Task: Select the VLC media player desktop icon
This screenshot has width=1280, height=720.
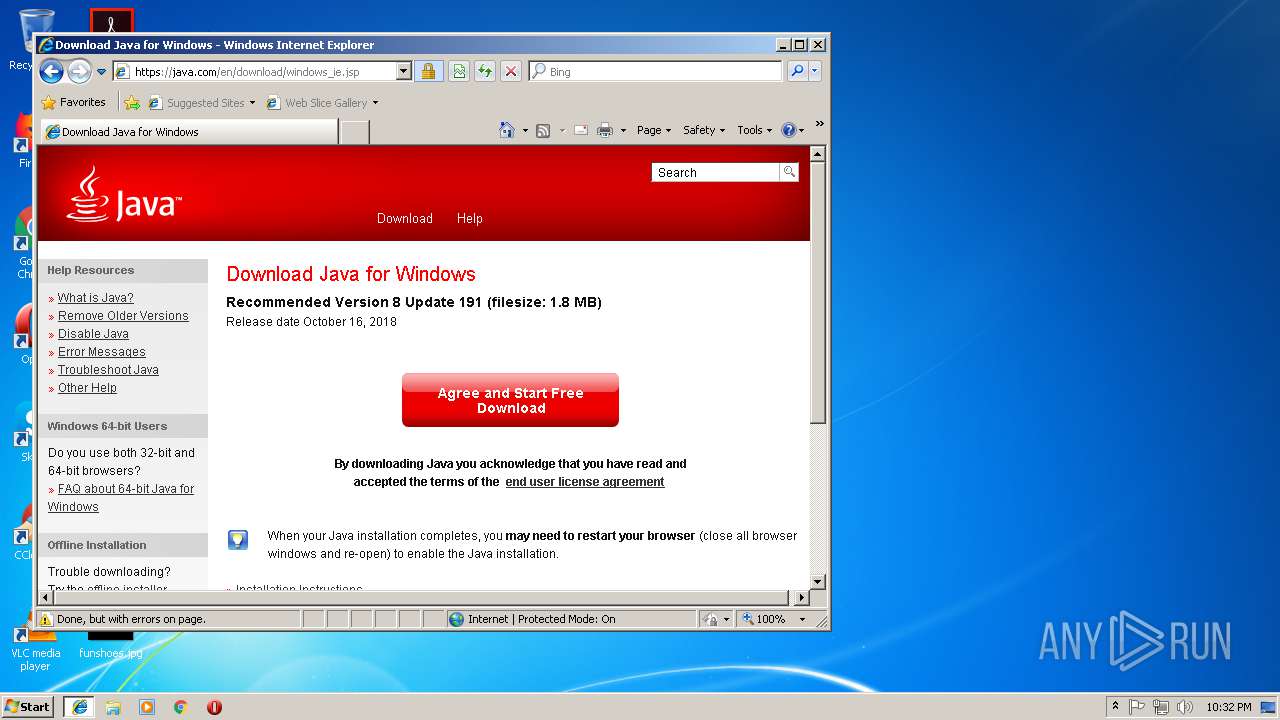Action: [35, 648]
